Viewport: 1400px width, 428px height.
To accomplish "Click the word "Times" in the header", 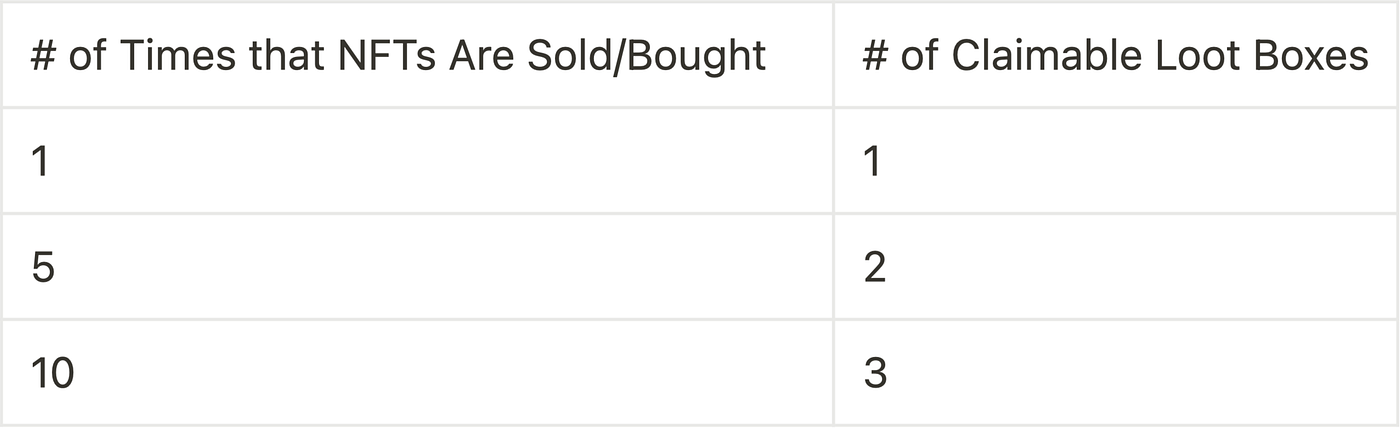I will click(x=177, y=55).
